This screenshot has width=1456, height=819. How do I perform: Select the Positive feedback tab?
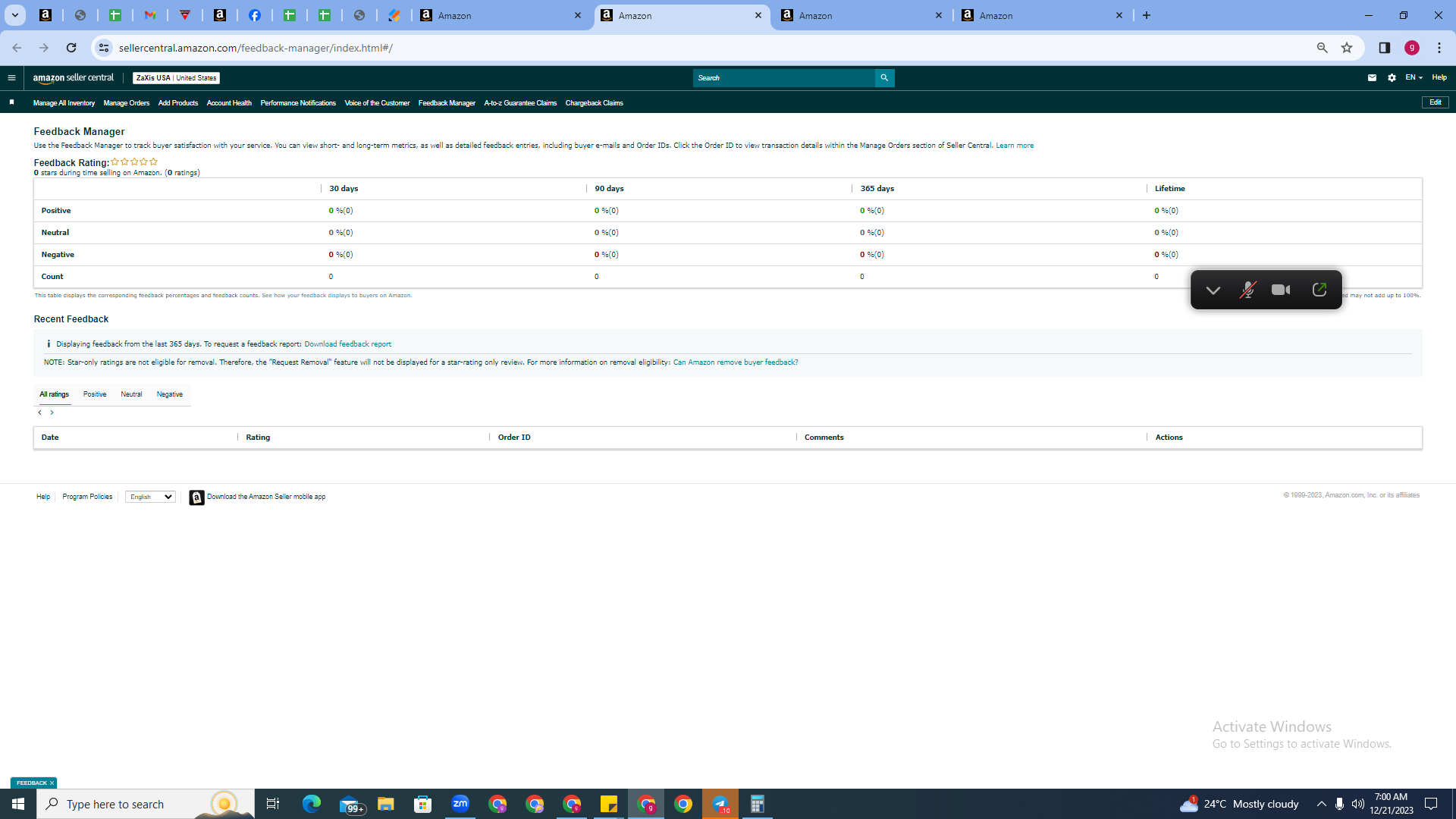click(95, 394)
